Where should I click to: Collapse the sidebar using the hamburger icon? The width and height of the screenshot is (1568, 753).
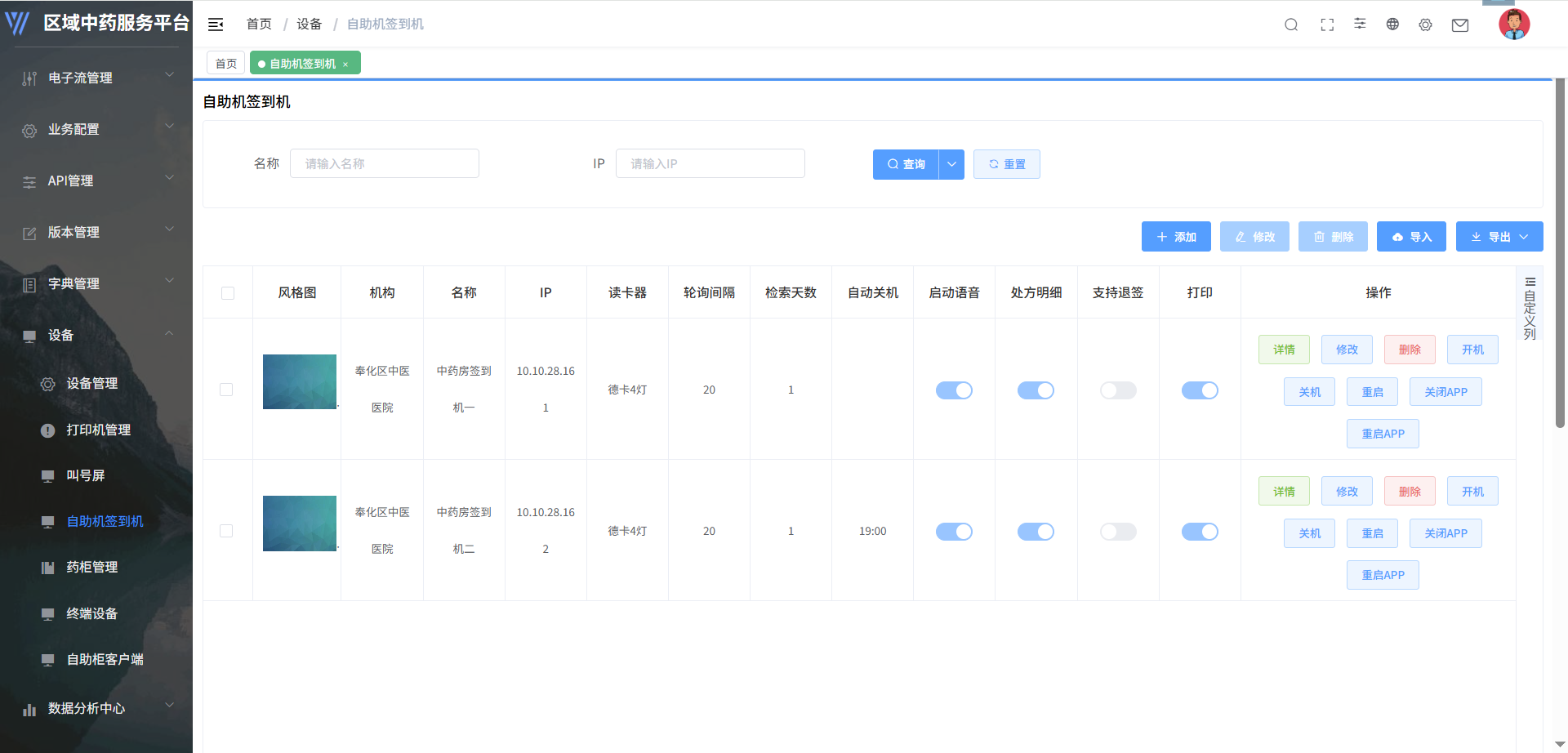[x=216, y=25]
